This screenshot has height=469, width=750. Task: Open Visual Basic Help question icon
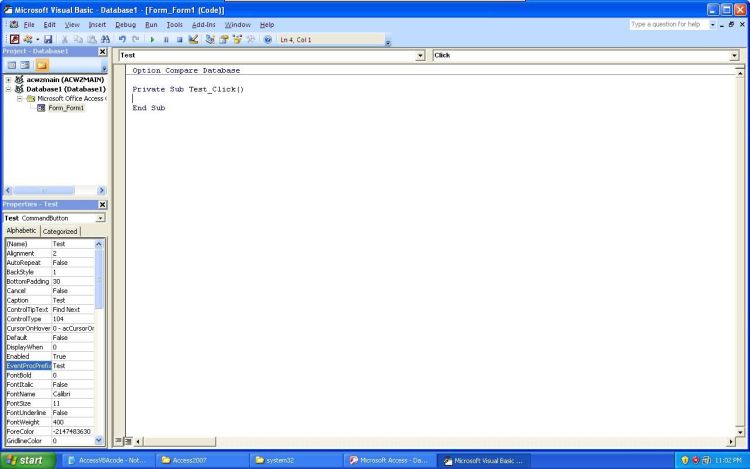(268, 39)
